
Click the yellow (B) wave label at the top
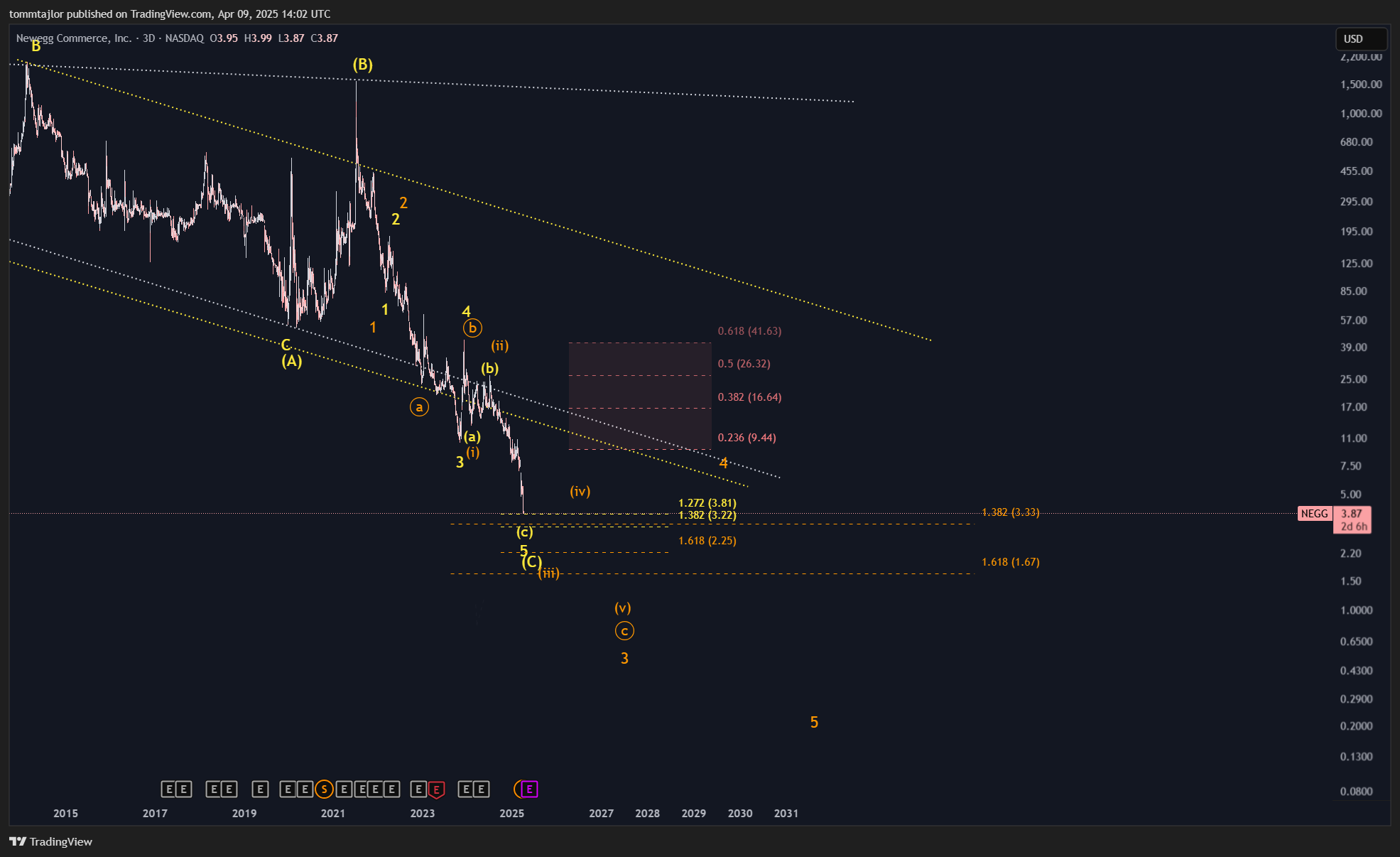click(363, 65)
